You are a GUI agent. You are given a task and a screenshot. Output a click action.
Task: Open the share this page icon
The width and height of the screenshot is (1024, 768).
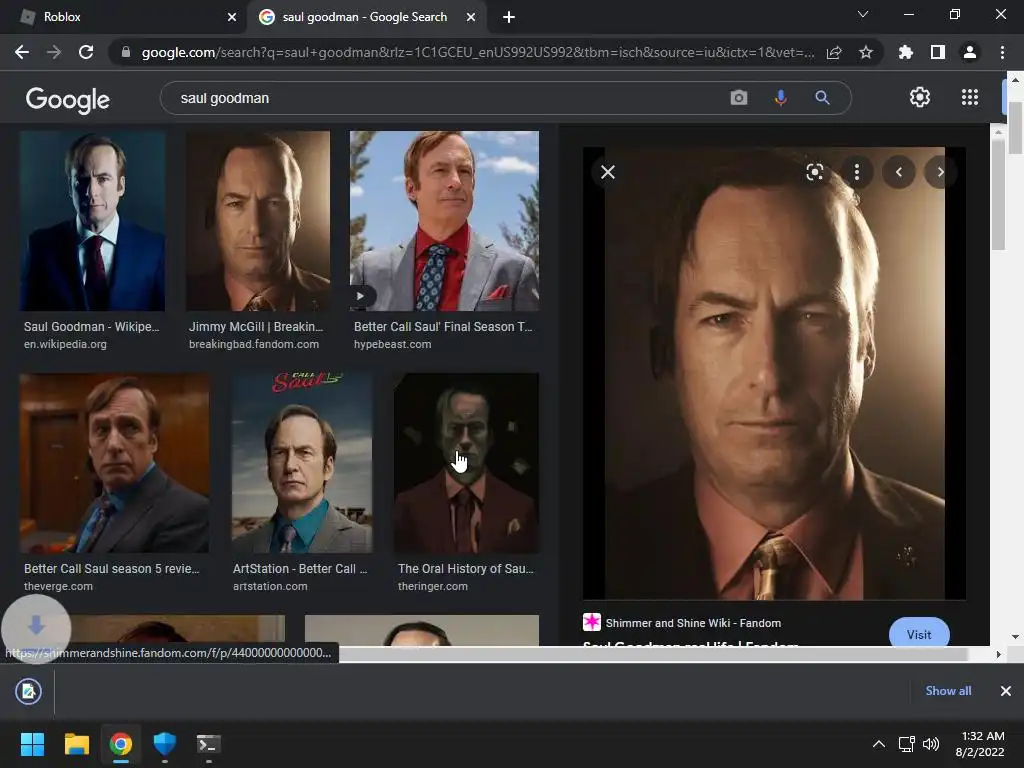[834, 52]
